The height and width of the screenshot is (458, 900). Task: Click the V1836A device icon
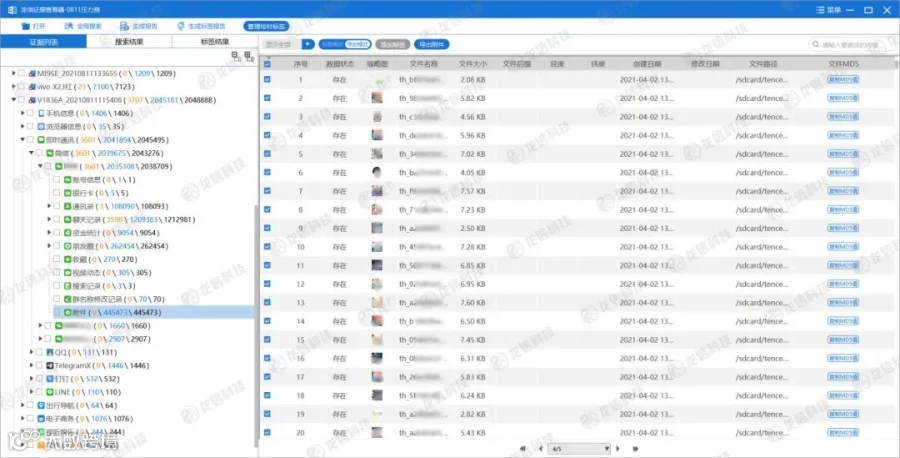tap(32, 100)
